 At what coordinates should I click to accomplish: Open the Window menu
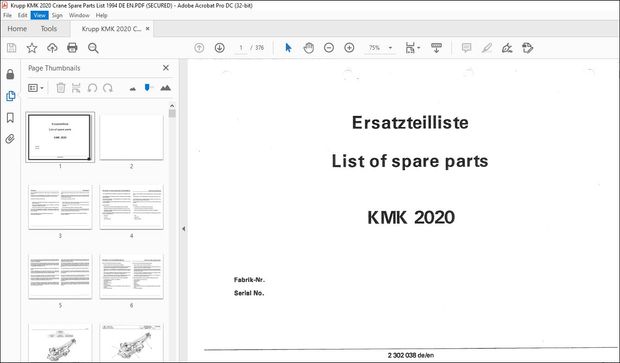pyautogui.click(x=79, y=15)
